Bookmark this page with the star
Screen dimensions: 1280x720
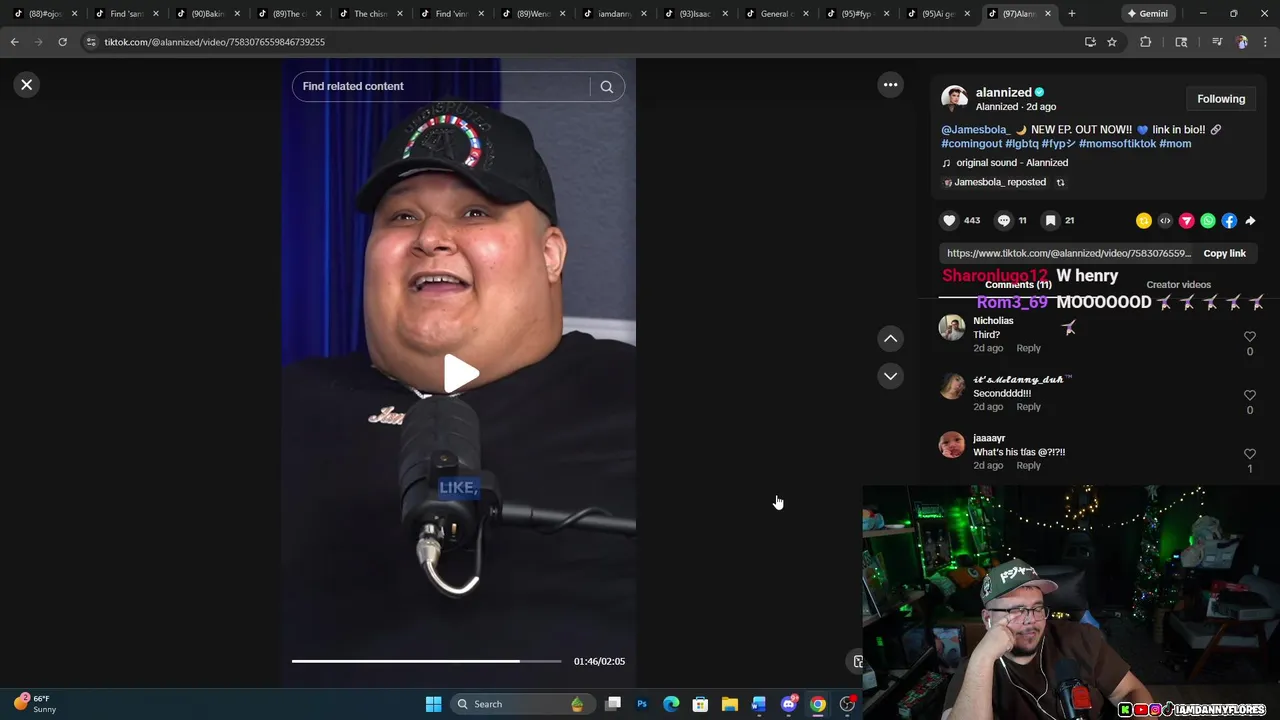click(x=1111, y=42)
